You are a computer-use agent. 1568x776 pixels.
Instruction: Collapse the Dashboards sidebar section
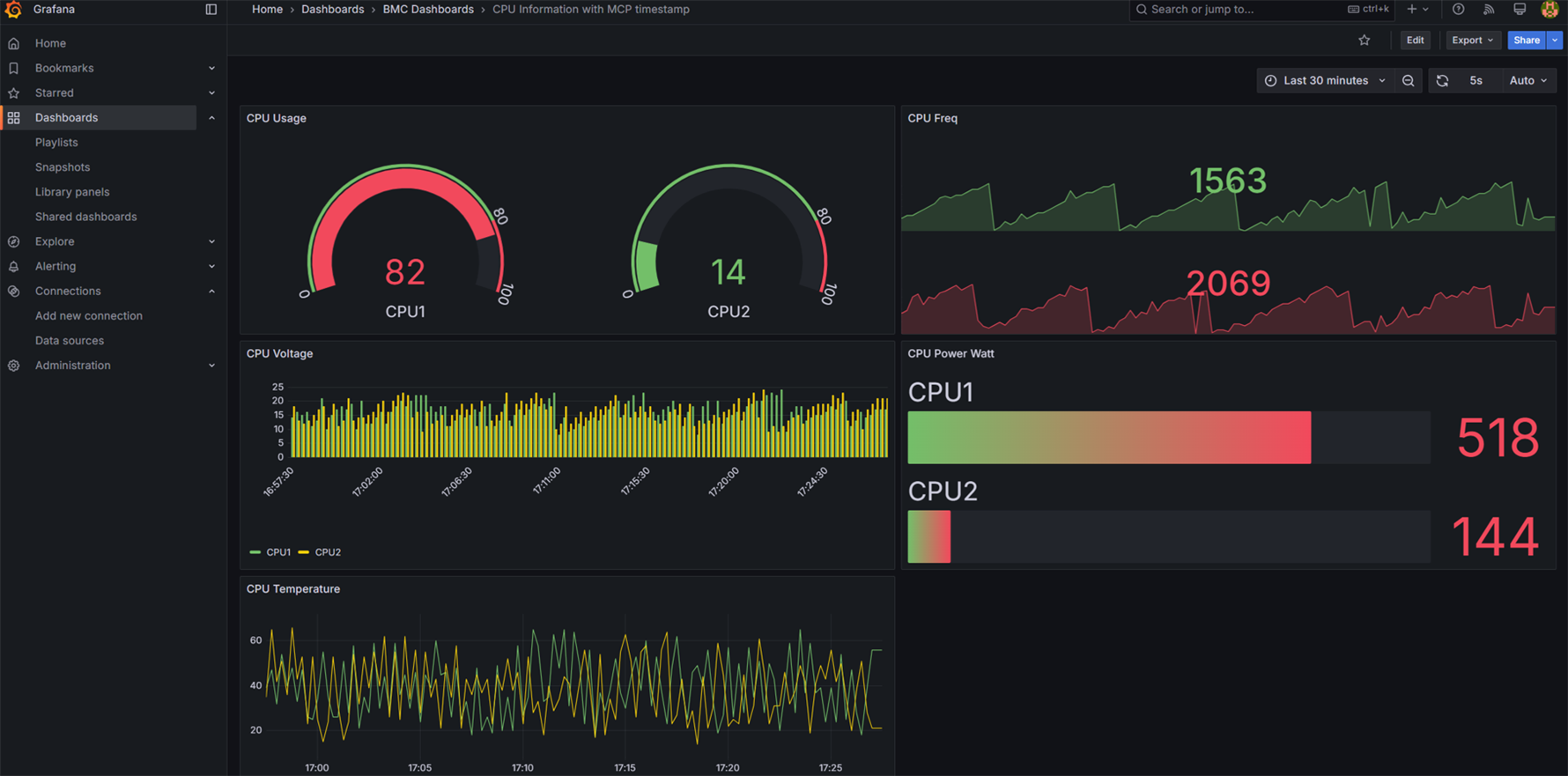211,118
